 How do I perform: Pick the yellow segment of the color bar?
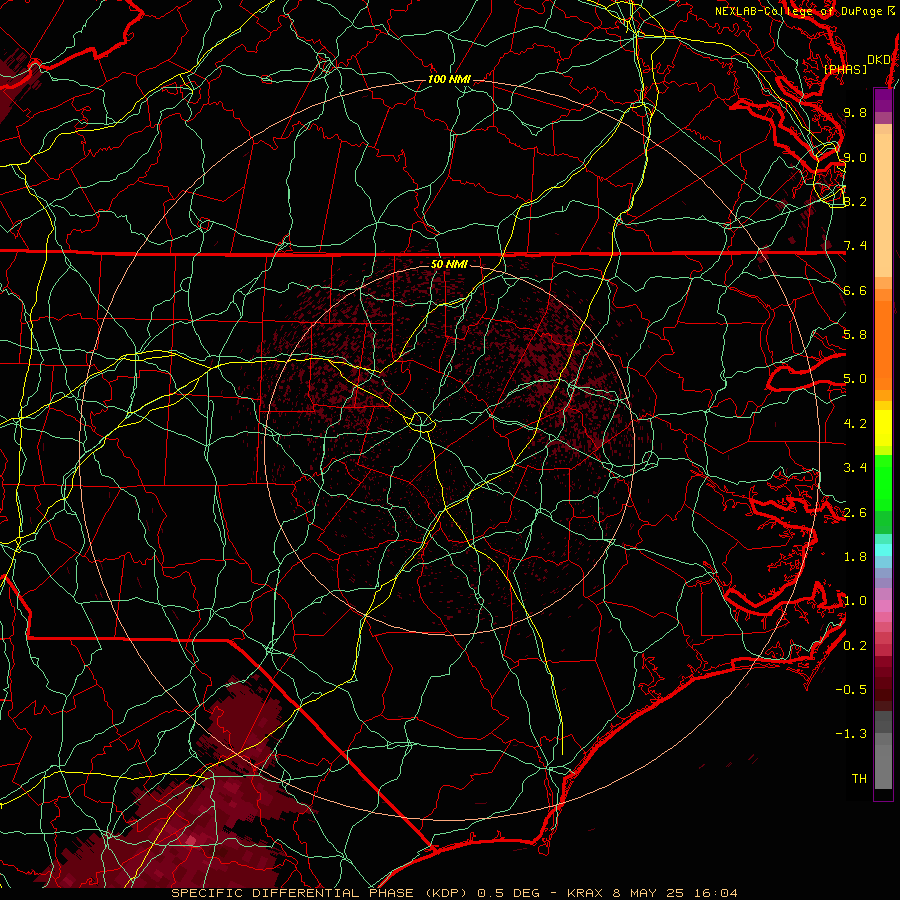(883, 427)
